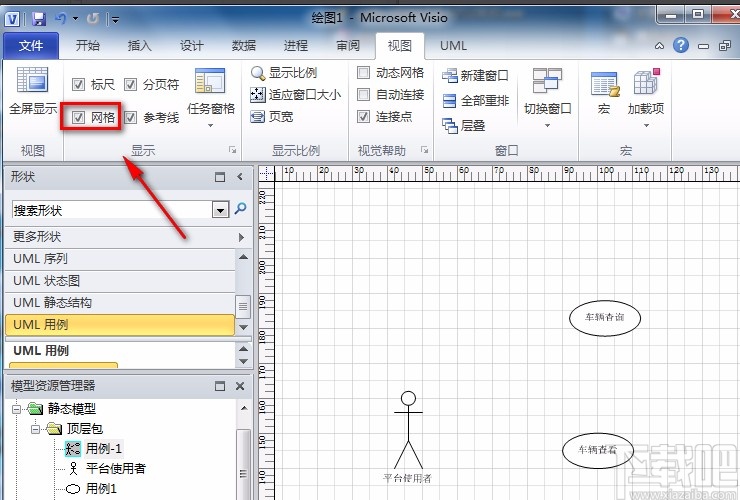The image size is (740, 500).
Task: Select 用例1 in model tree
Action: [x=101, y=488]
